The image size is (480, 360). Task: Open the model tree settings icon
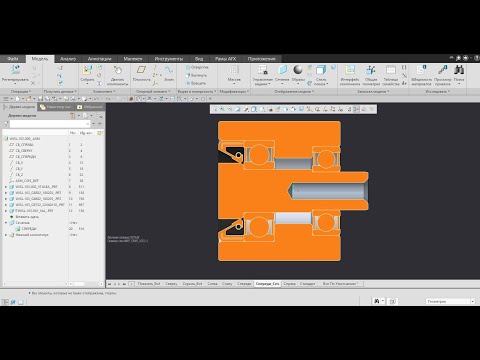tap(72, 116)
